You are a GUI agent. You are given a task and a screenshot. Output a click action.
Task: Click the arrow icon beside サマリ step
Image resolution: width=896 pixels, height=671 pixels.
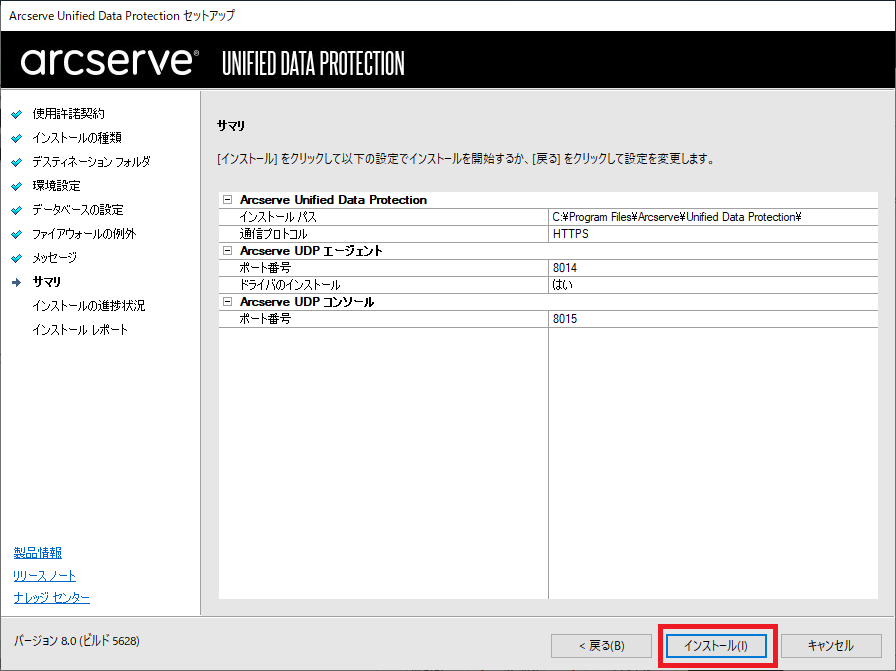click(17, 282)
